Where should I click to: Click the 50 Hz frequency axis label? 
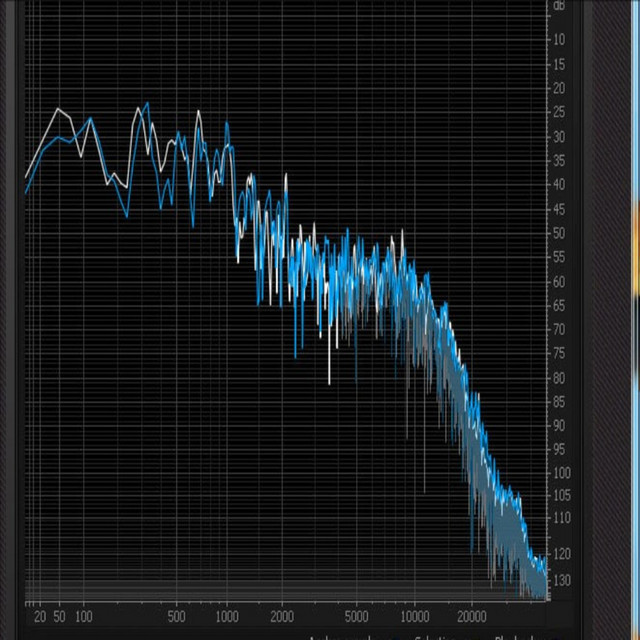[60, 616]
